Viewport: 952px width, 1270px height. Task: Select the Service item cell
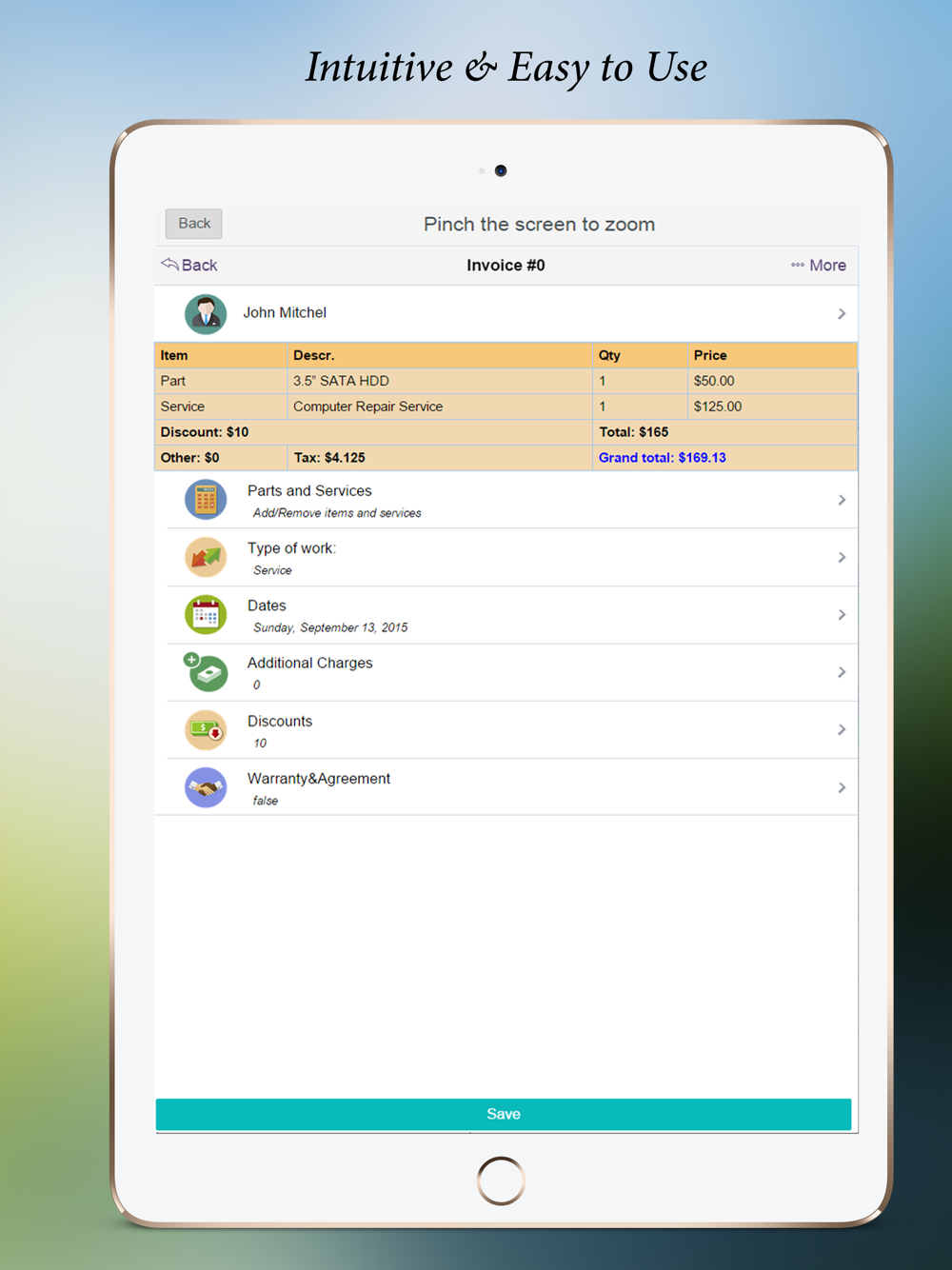pyautogui.click(x=221, y=407)
